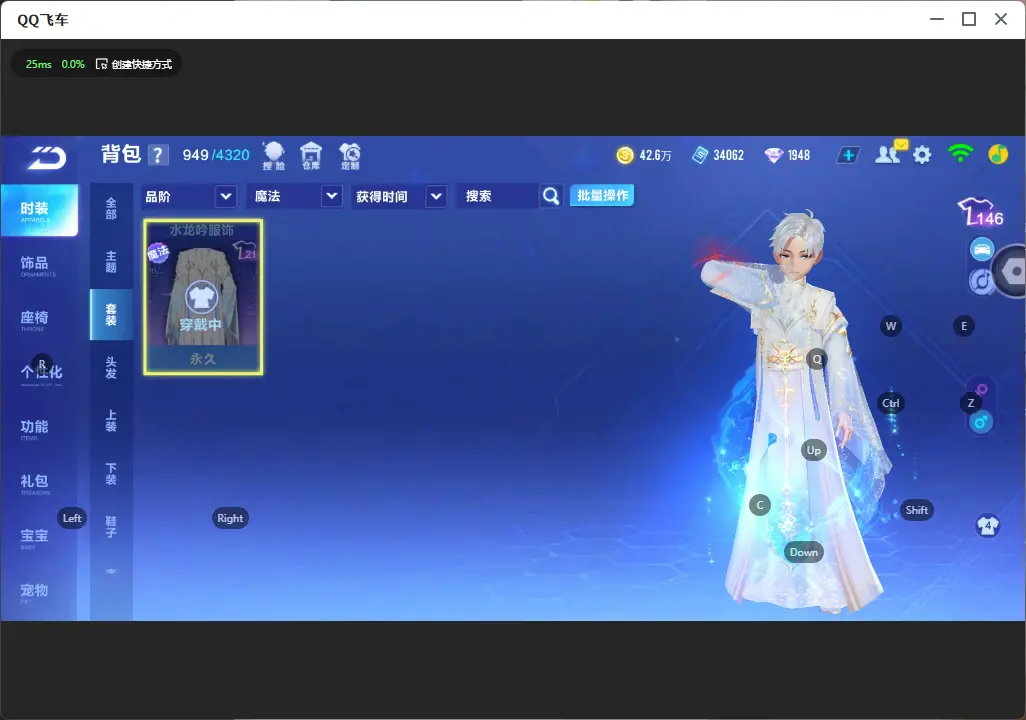The width and height of the screenshot is (1026, 720).
Task: Select the 全部 all subcategory
Action: click(111, 209)
